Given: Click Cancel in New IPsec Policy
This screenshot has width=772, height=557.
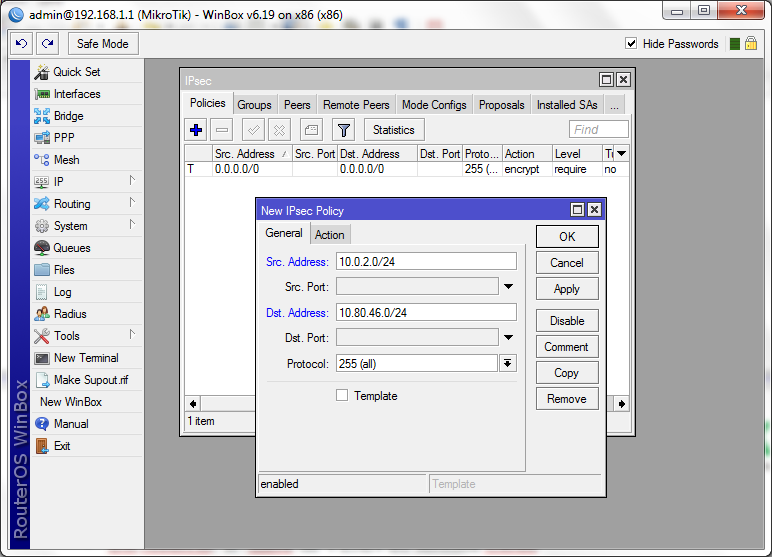Looking at the screenshot, I should (567, 263).
